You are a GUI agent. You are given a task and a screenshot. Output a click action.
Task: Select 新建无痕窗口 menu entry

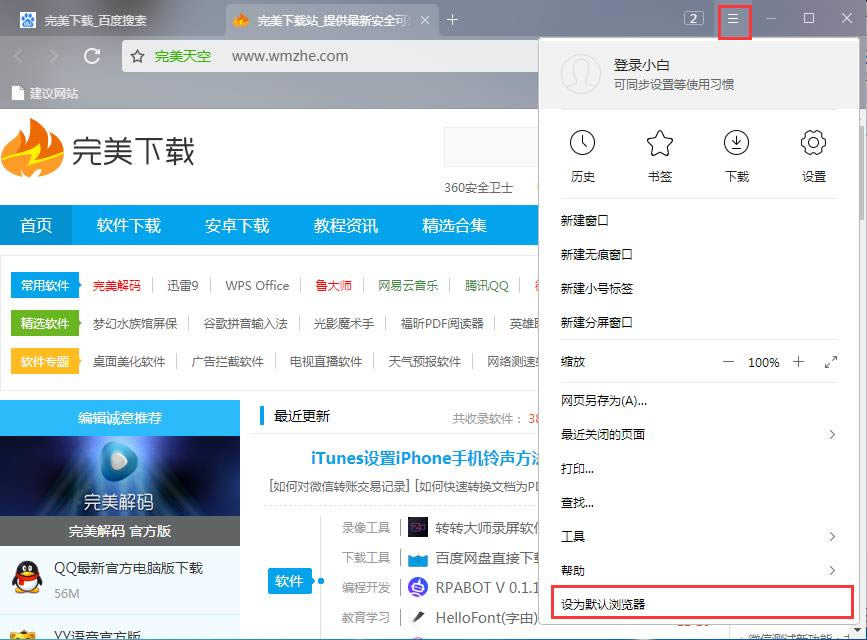[597, 255]
